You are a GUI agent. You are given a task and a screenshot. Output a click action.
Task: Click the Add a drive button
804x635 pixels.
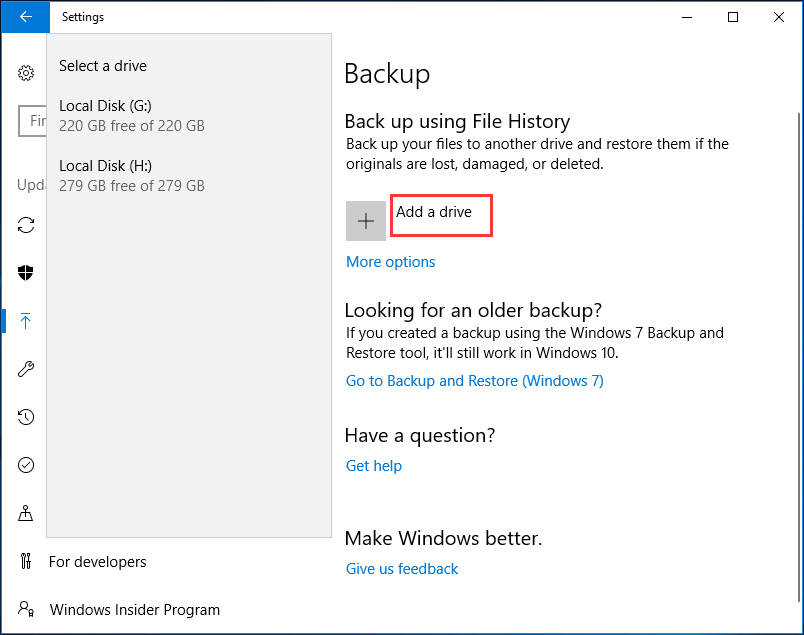pos(441,215)
